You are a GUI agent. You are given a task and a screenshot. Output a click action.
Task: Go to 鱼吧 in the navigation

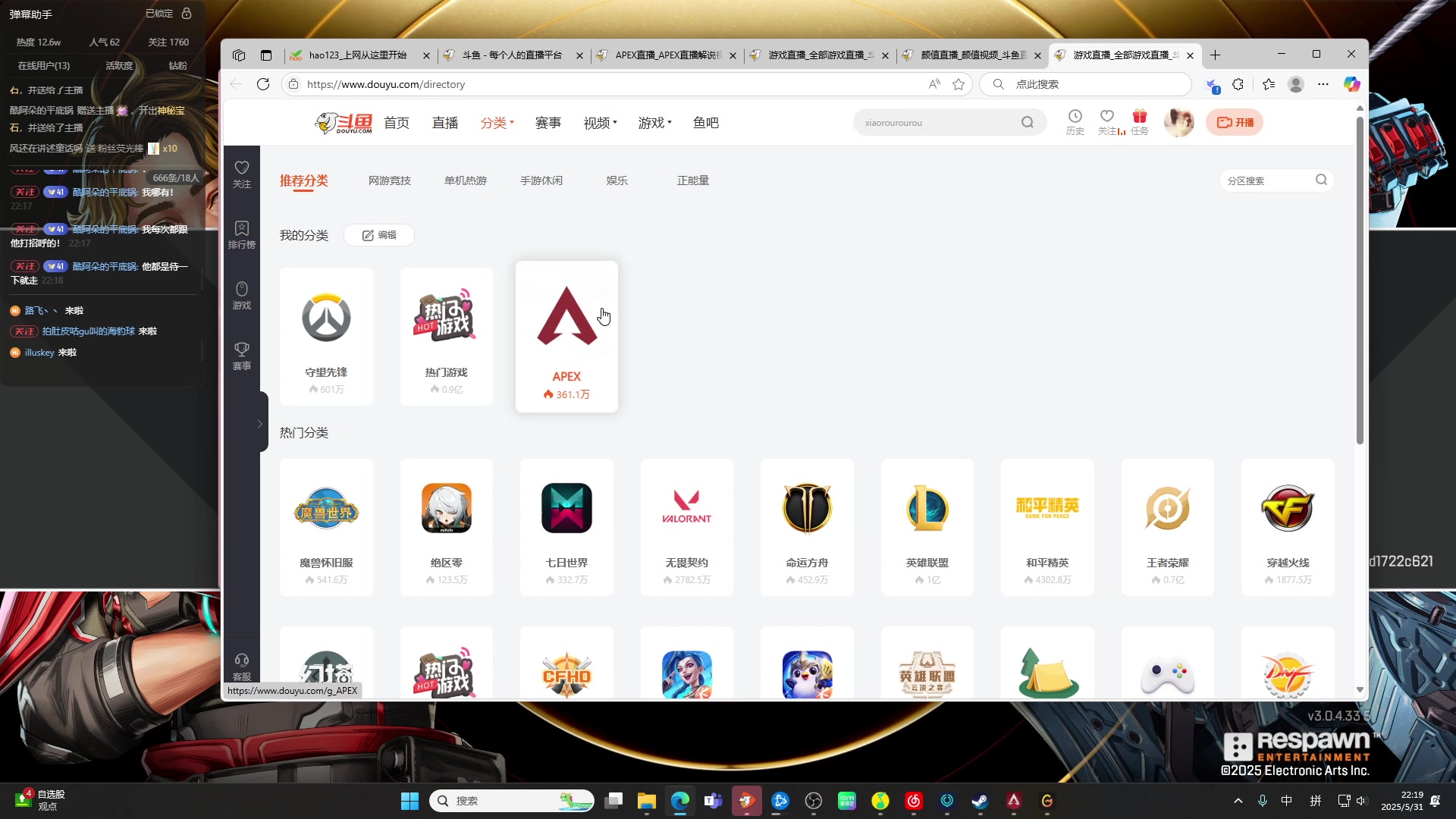[x=706, y=123]
